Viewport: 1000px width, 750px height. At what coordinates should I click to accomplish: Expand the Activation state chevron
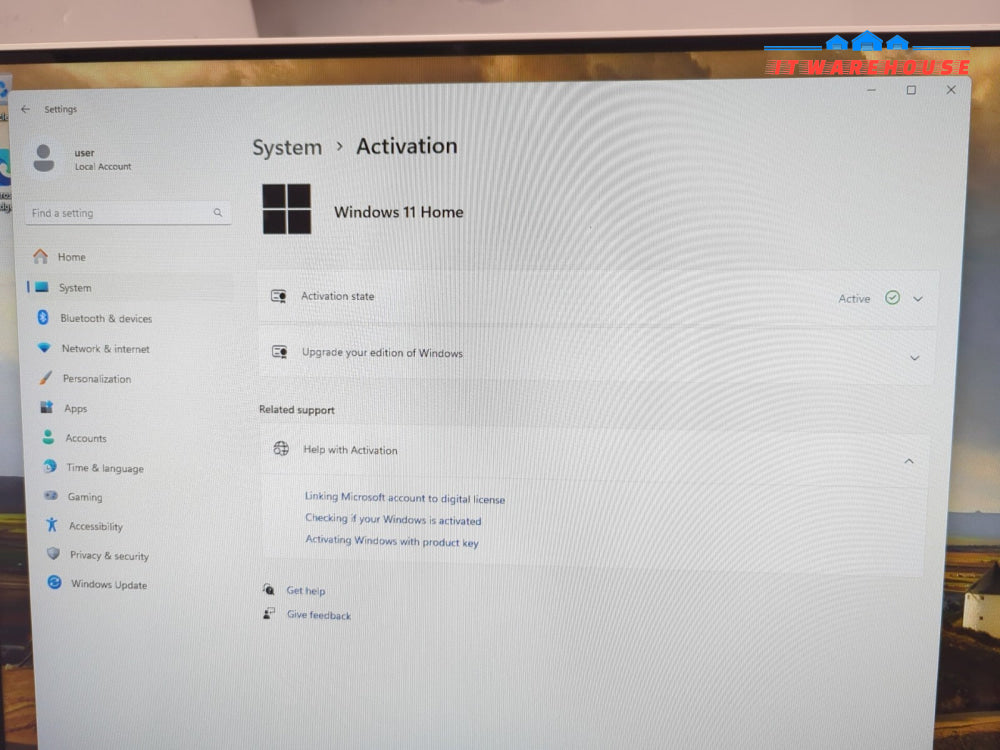pyautogui.click(x=918, y=298)
